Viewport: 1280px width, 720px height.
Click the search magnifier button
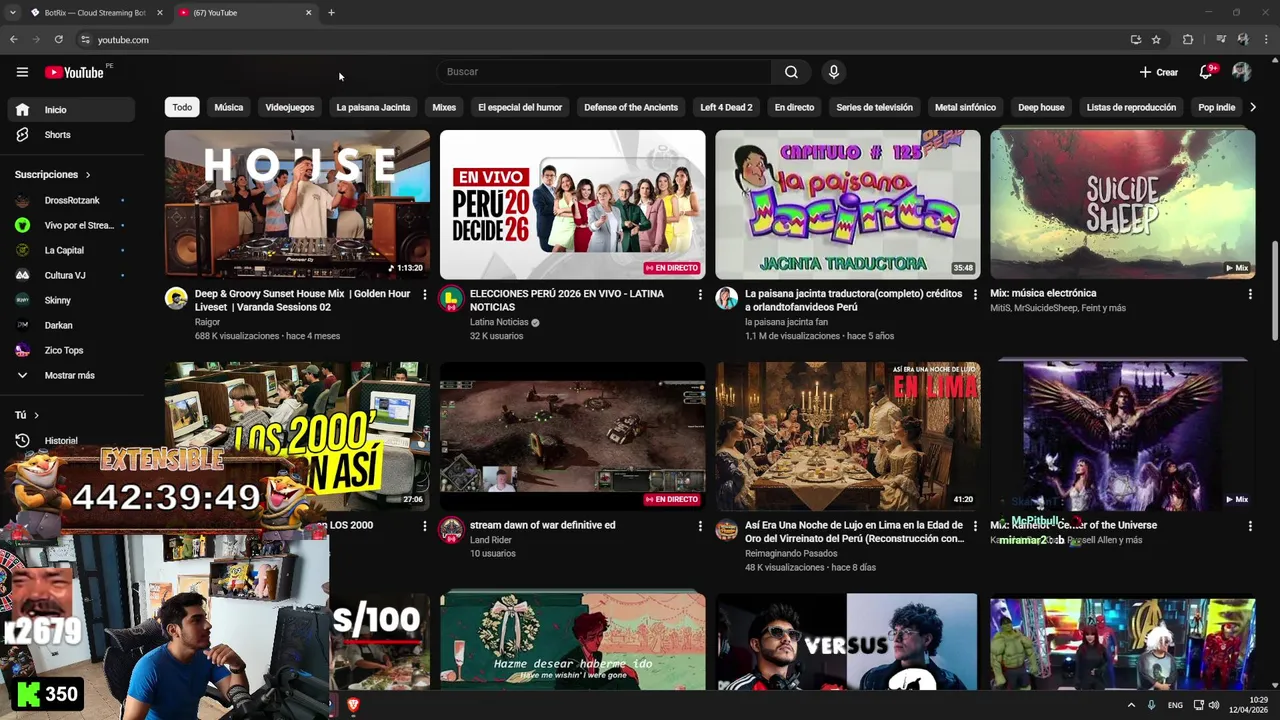point(791,72)
